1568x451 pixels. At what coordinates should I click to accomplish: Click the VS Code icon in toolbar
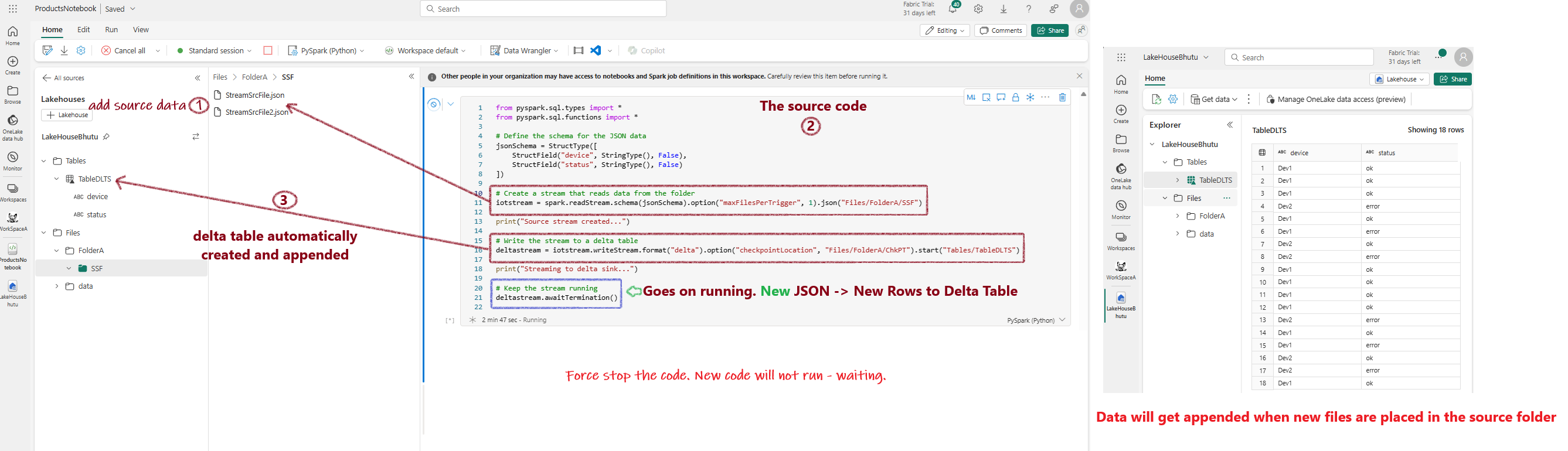(596, 50)
